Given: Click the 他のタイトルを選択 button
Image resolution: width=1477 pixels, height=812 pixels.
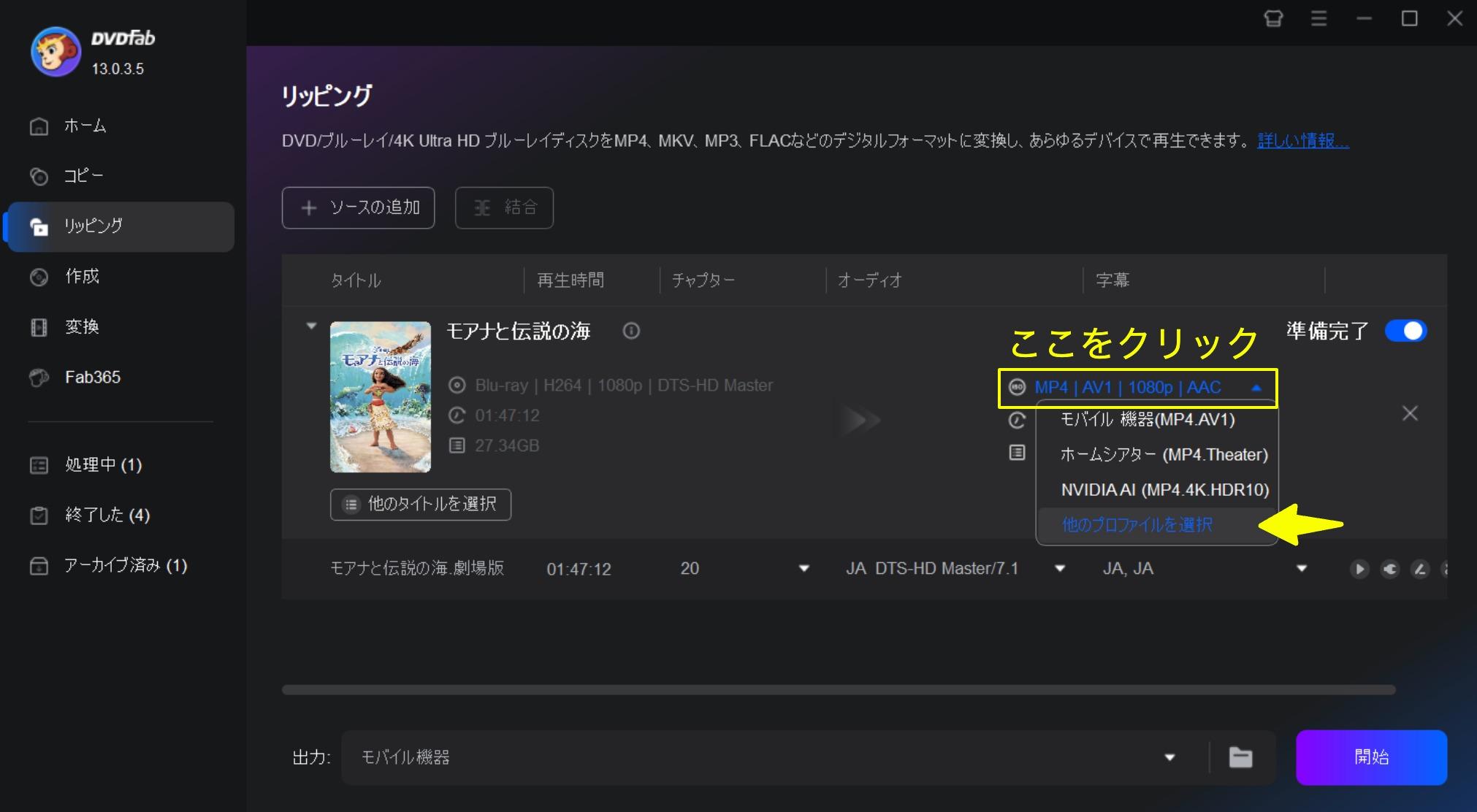Looking at the screenshot, I should (421, 505).
